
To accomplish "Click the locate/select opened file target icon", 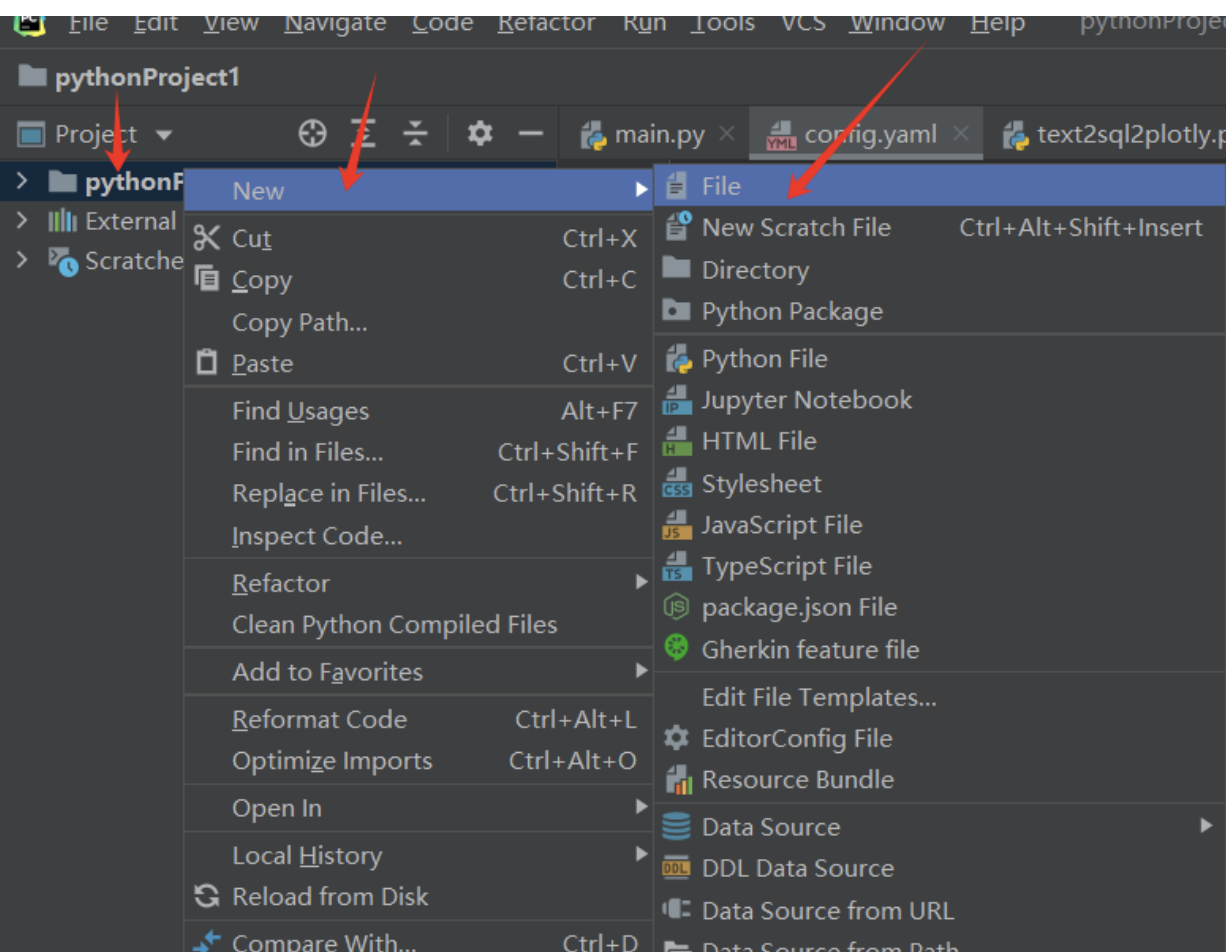I will coord(313,133).
